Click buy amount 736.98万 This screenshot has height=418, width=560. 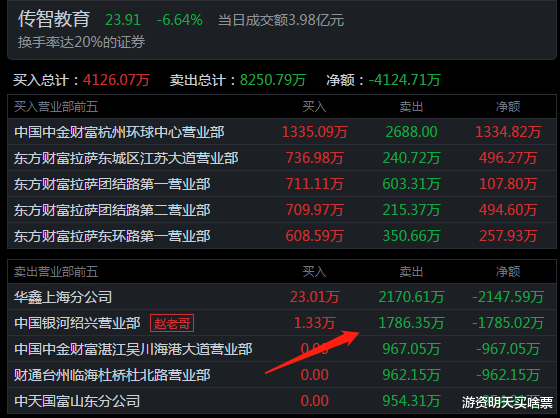click(x=315, y=158)
